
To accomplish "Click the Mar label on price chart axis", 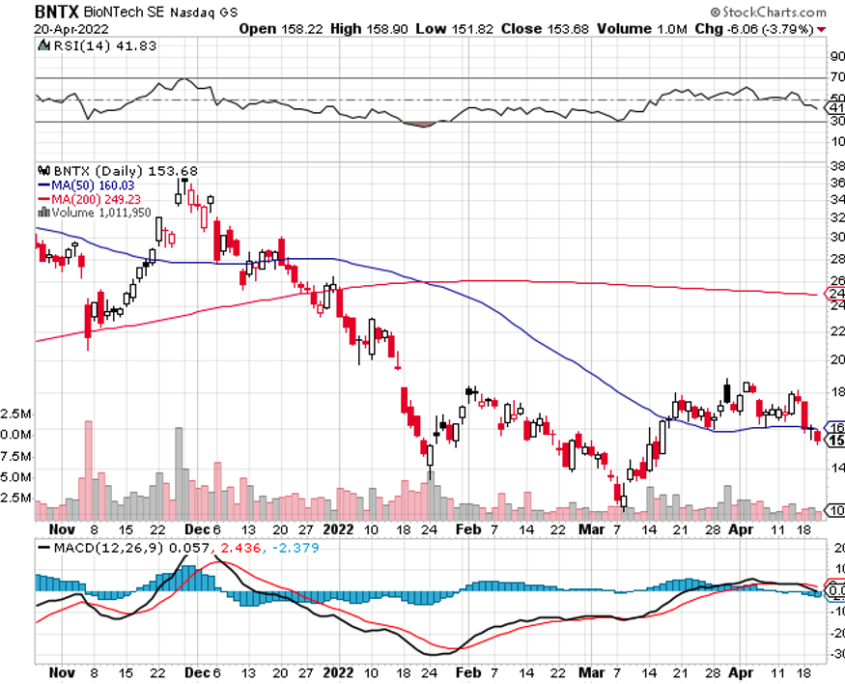I will [x=591, y=529].
